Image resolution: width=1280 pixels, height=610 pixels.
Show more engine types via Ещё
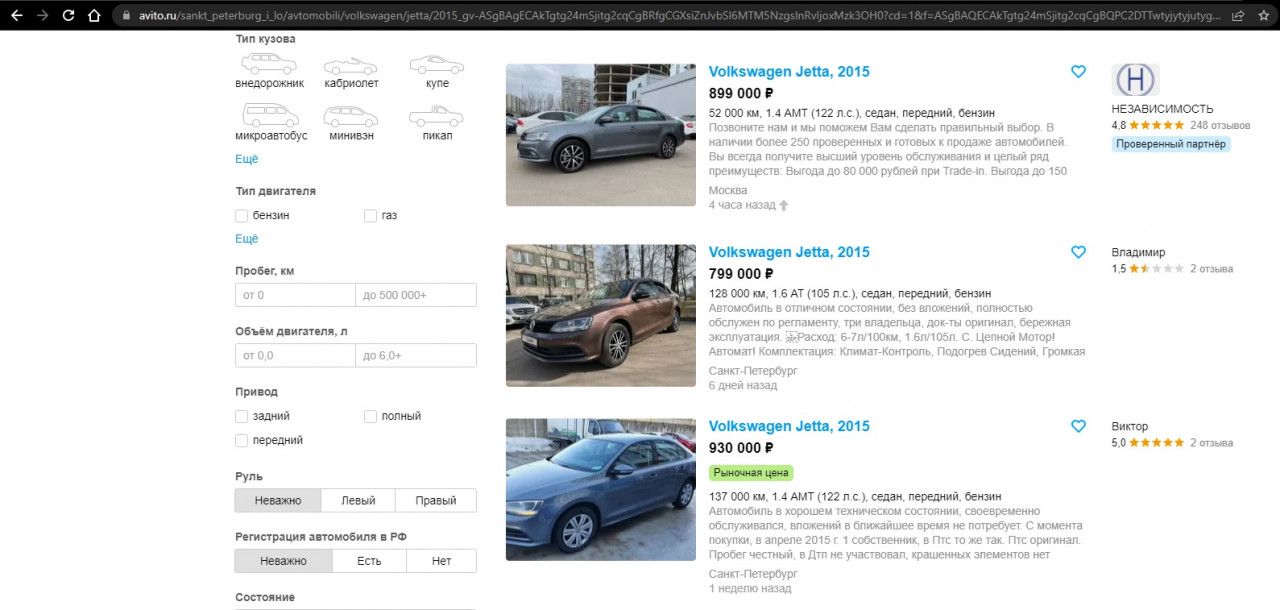(x=246, y=239)
